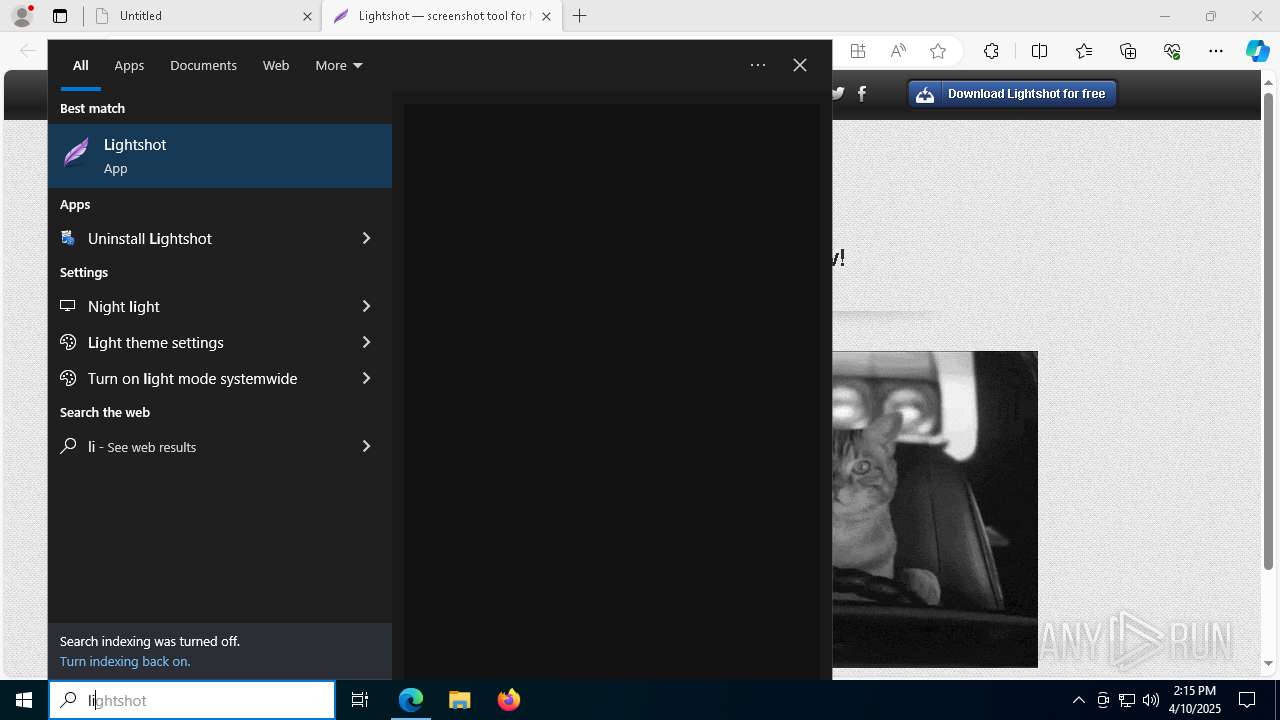The height and width of the screenshot is (720, 1280).
Task: Switch to the All search tab
Action: pos(81,65)
